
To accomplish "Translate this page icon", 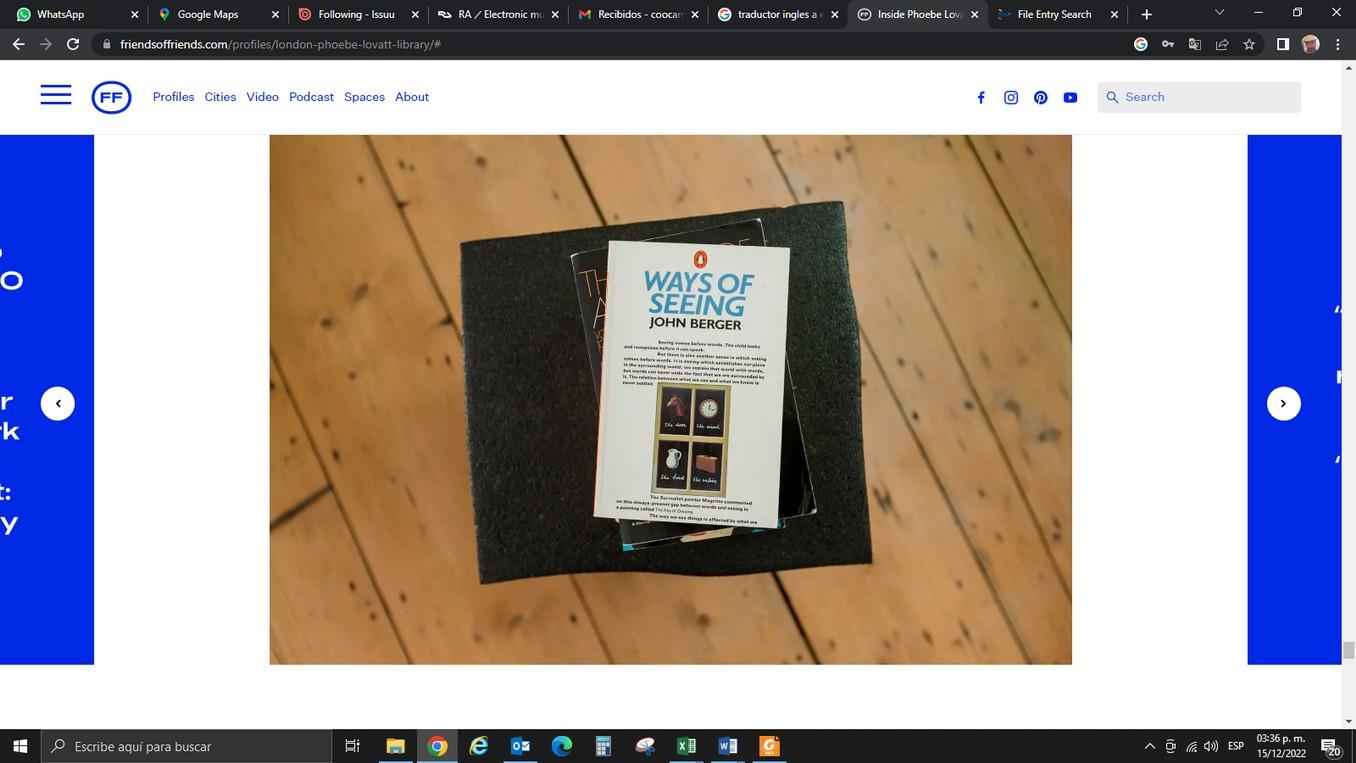I will [x=1195, y=44].
